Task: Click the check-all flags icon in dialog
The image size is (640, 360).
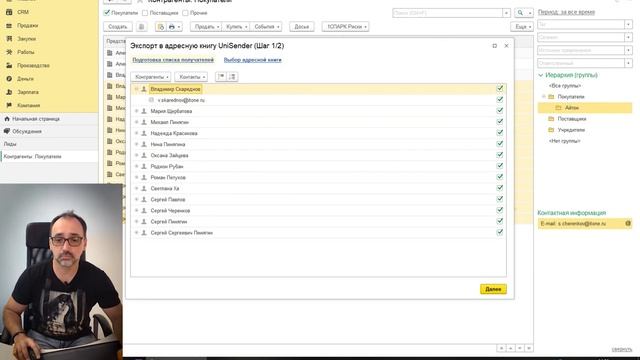Action: pyautogui.click(x=221, y=76)
